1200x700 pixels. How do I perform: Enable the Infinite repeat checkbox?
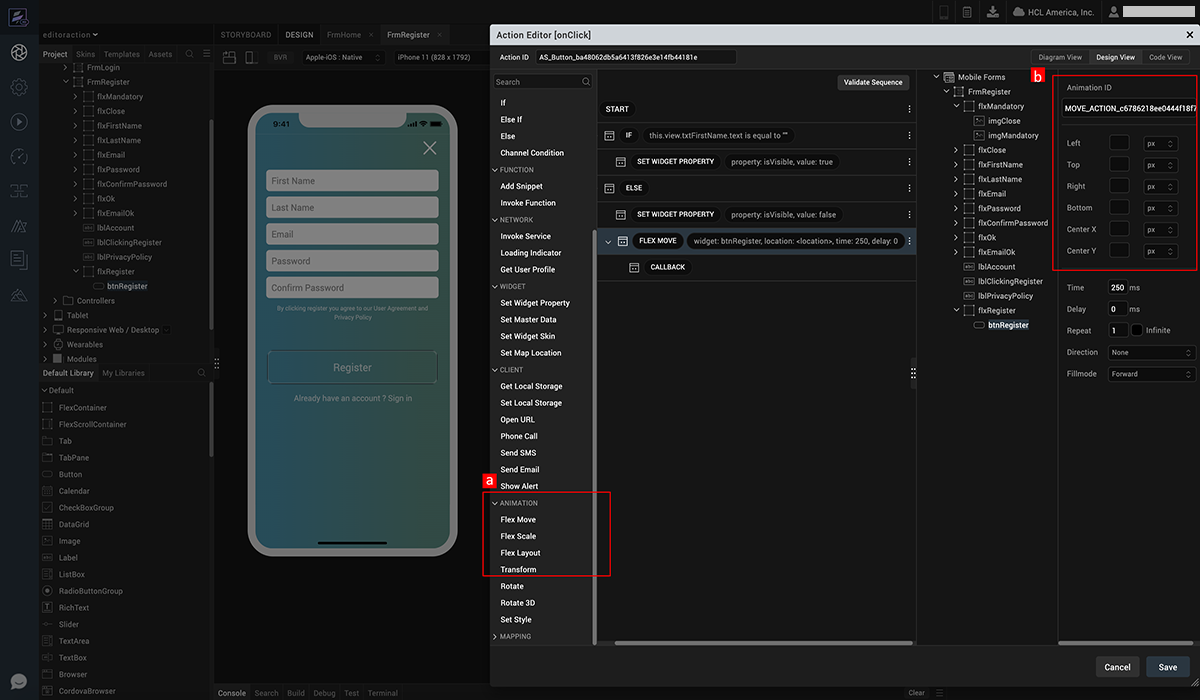coord(1137,330)
